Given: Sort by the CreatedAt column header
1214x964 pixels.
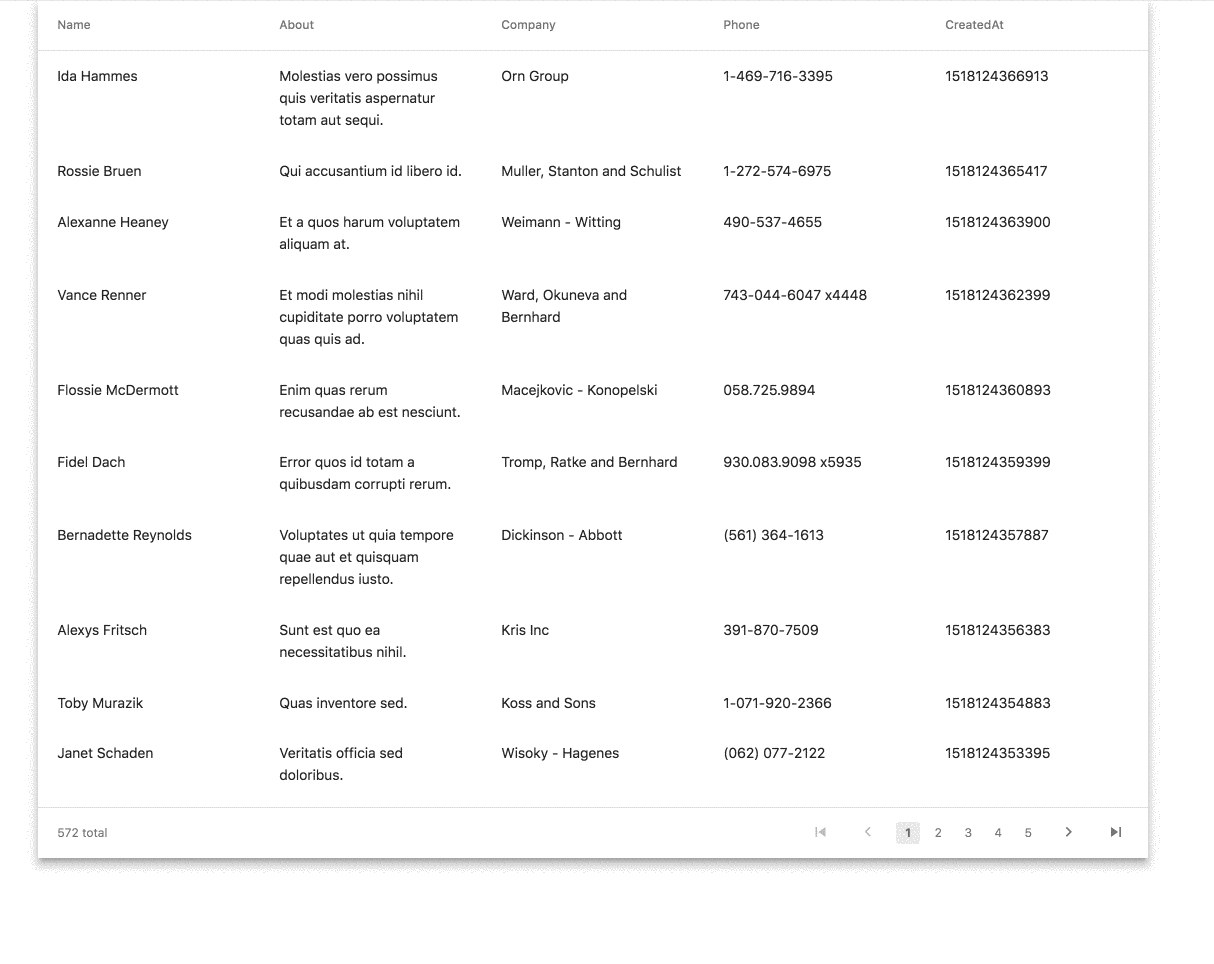Looking at the screenshot, I should tap(974, 25).
